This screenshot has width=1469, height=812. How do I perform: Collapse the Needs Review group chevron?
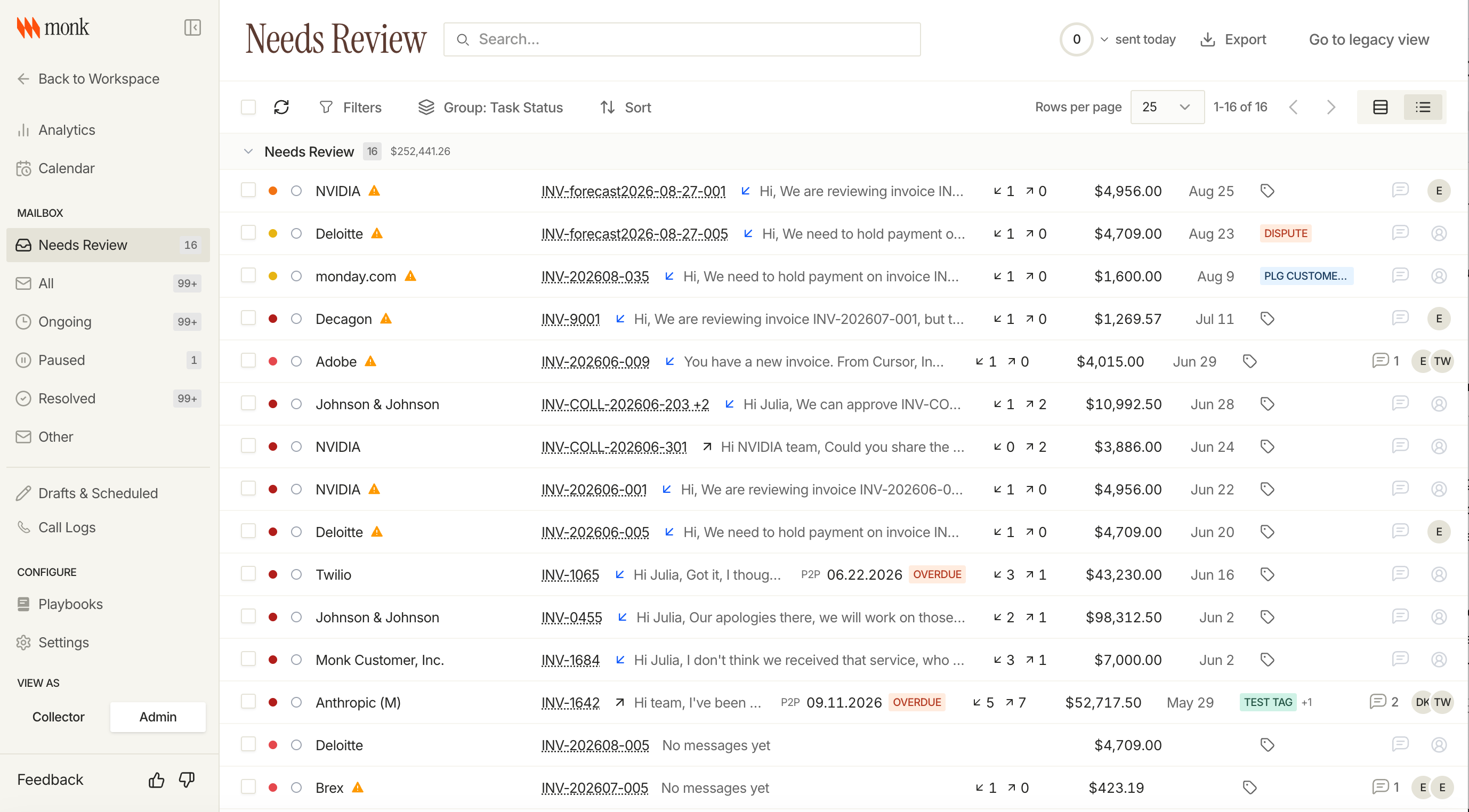(x=248, y=151)
